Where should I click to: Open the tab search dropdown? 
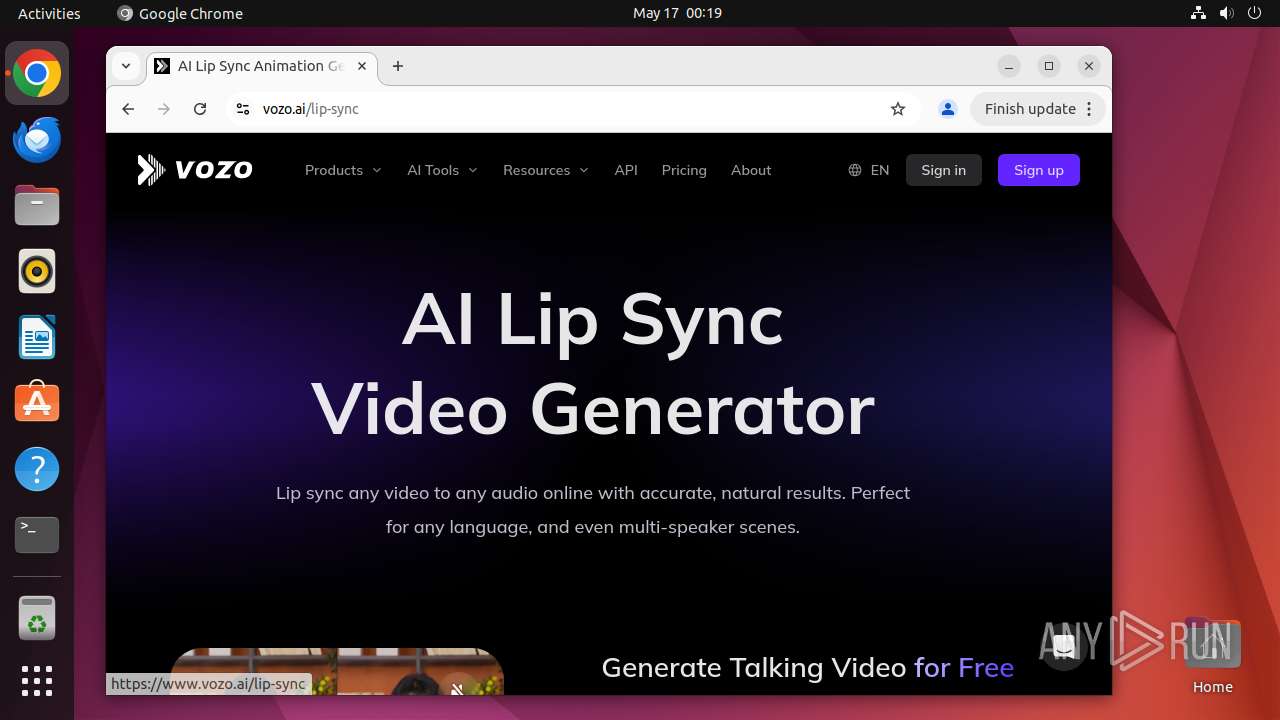(126, 66)
